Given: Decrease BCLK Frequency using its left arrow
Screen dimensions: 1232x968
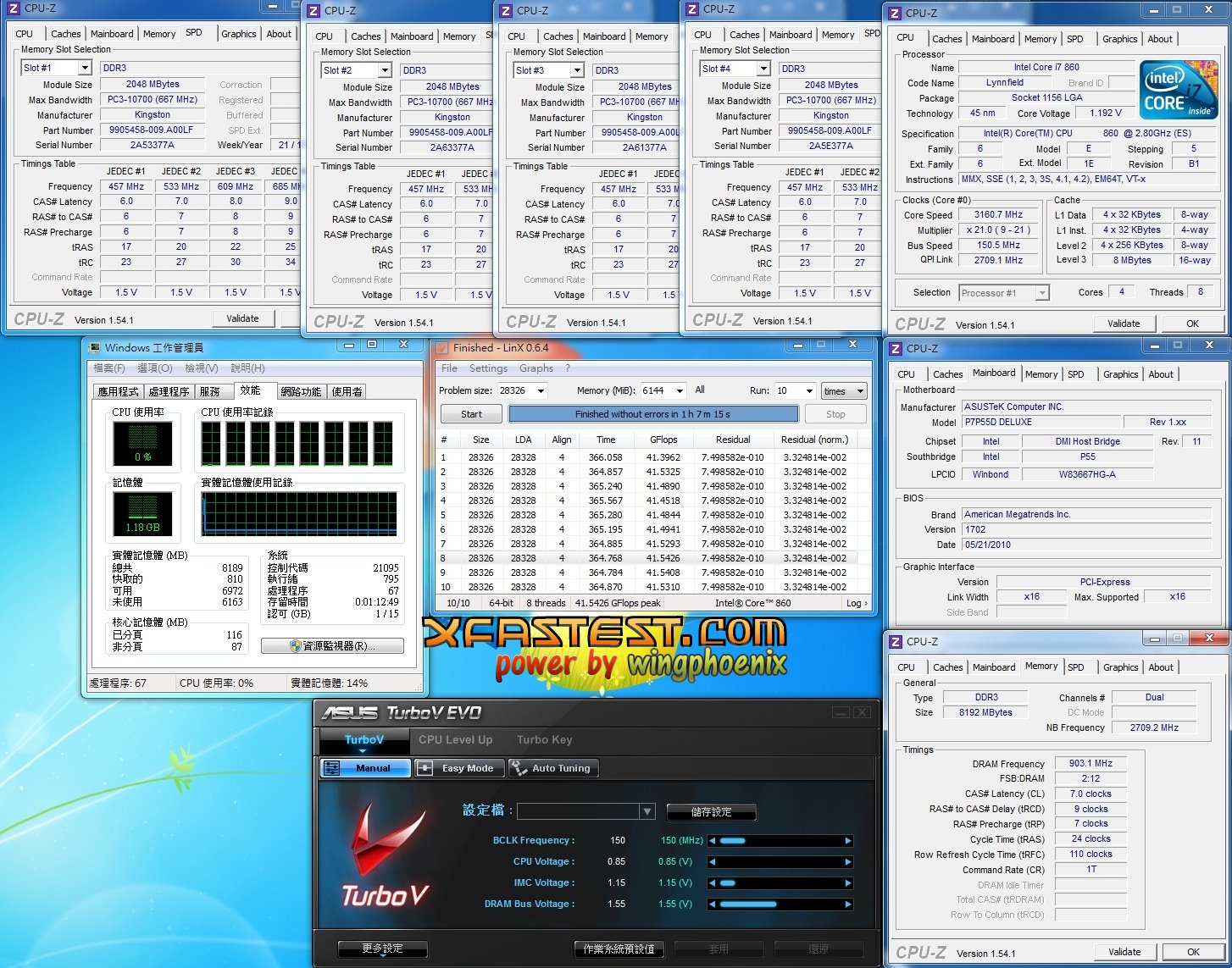Looking at the screenshot, I should 713,841.
